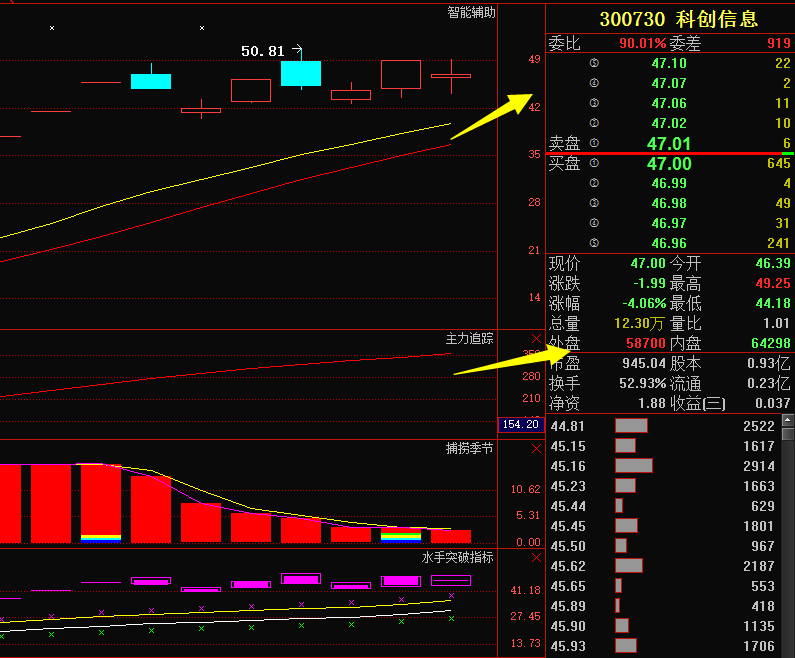Click the buy level 1 circled icon
795x658 pixels.
click(594, 164)
